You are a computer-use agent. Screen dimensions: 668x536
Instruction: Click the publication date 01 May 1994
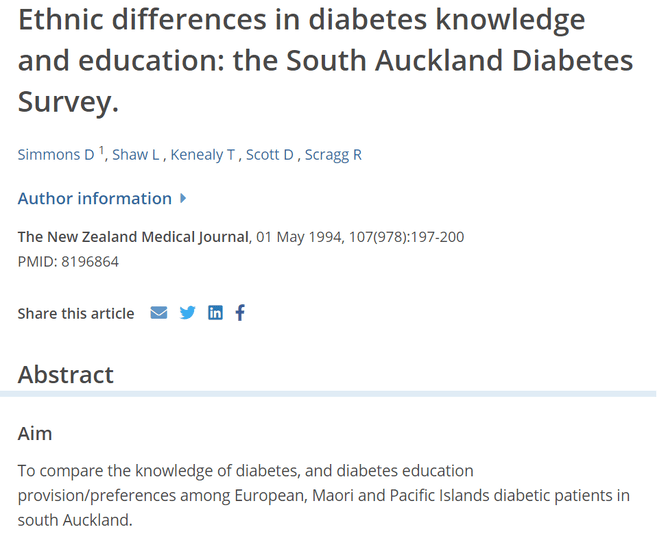[x=305, y=237]
